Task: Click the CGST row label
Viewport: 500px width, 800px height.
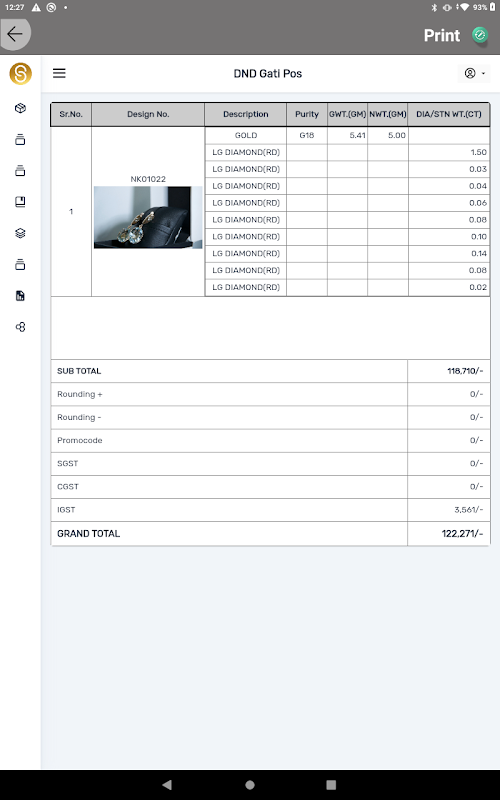Action: [68, 486]
